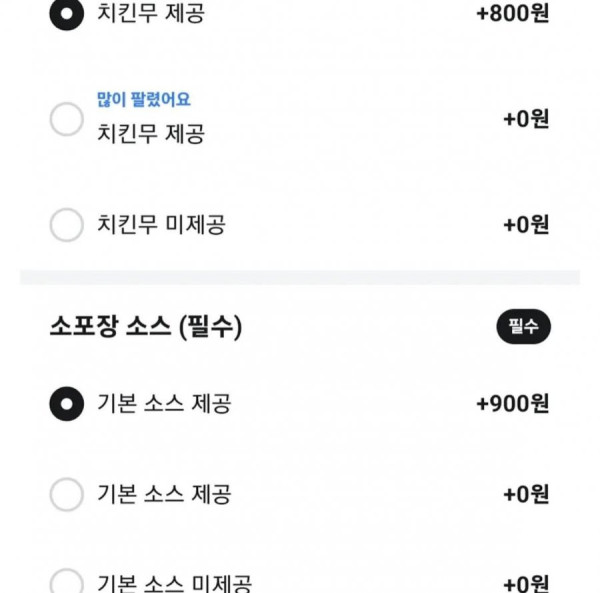Image resolution: width=600 pixels, height=593 pixels.
Task: Select the radio circle for 기본 소스 제공 +900원
Action: [x=67, y=404]
